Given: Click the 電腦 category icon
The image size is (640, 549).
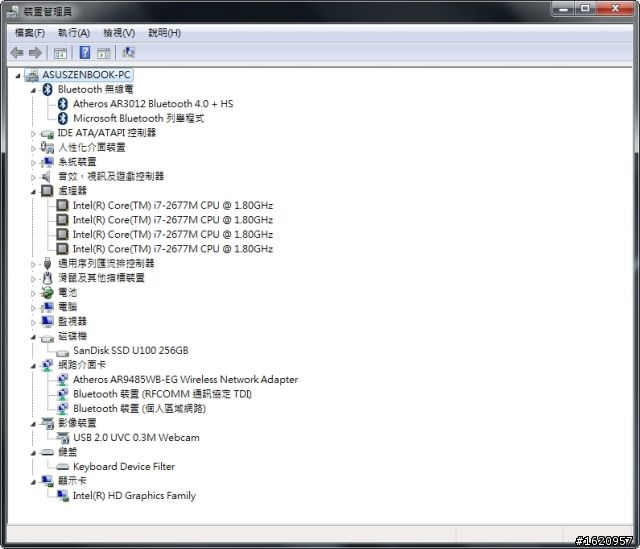Looking at the screenshot, I should [x=47, y=307].
